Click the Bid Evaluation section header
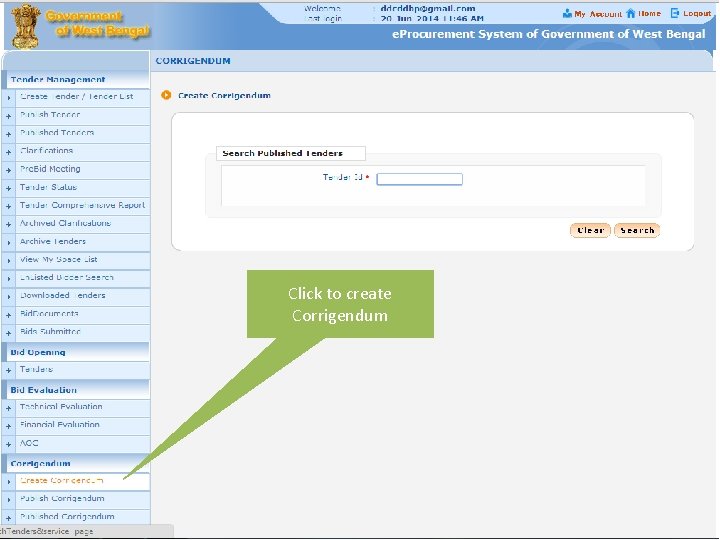The width and height of the screenshot is (720, 540). (x=44, y=390)
